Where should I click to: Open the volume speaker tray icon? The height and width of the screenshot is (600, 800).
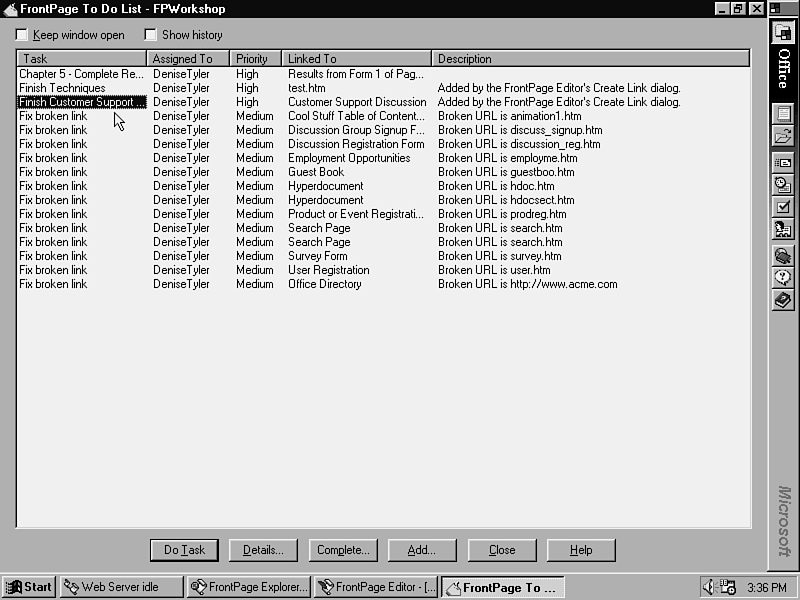(710, 587)
